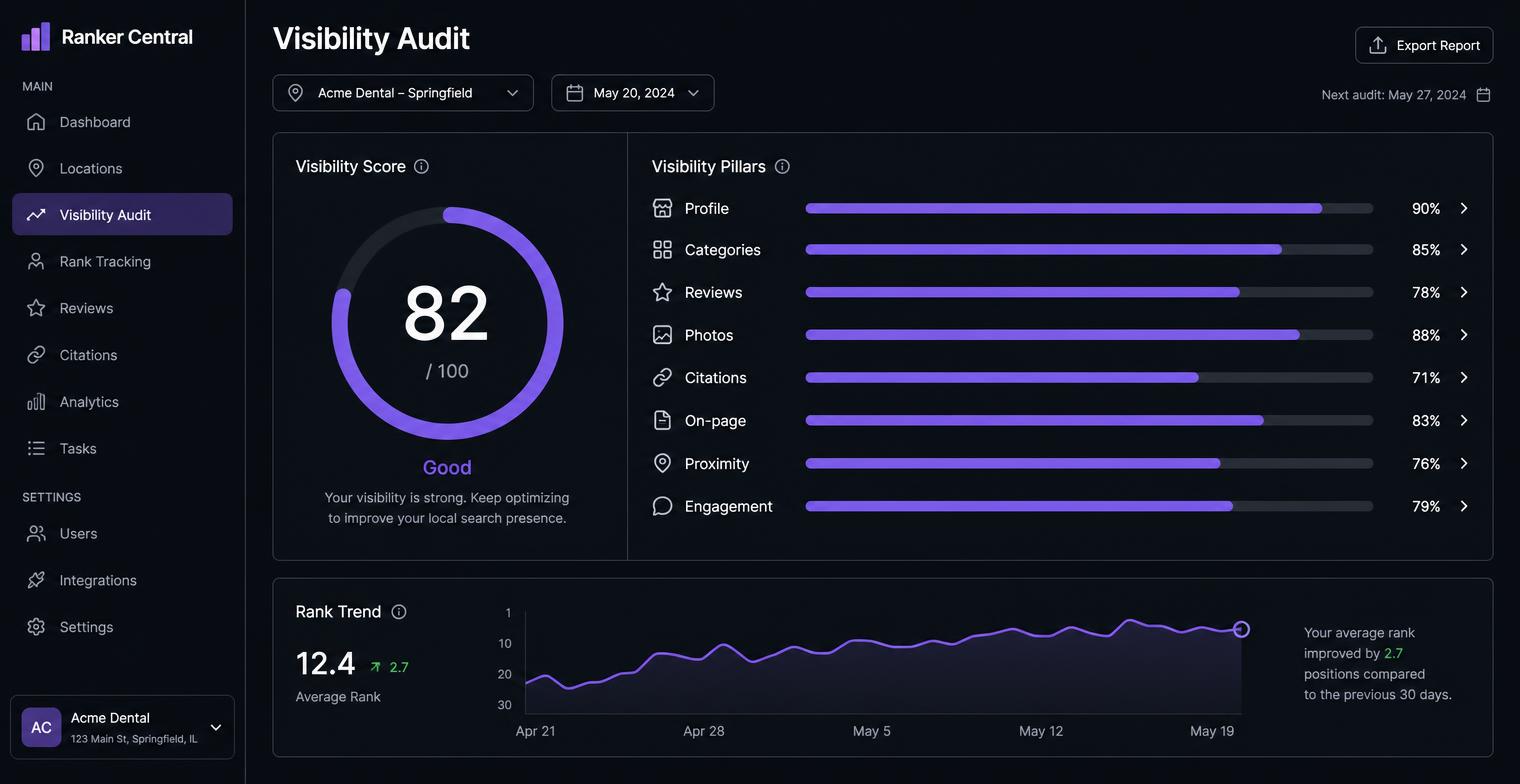This screenshot has width=1520, height=784.
Task: Click the 123 Main St, Springfield address text
Action: pyautogui.click(x=134, y=739)
